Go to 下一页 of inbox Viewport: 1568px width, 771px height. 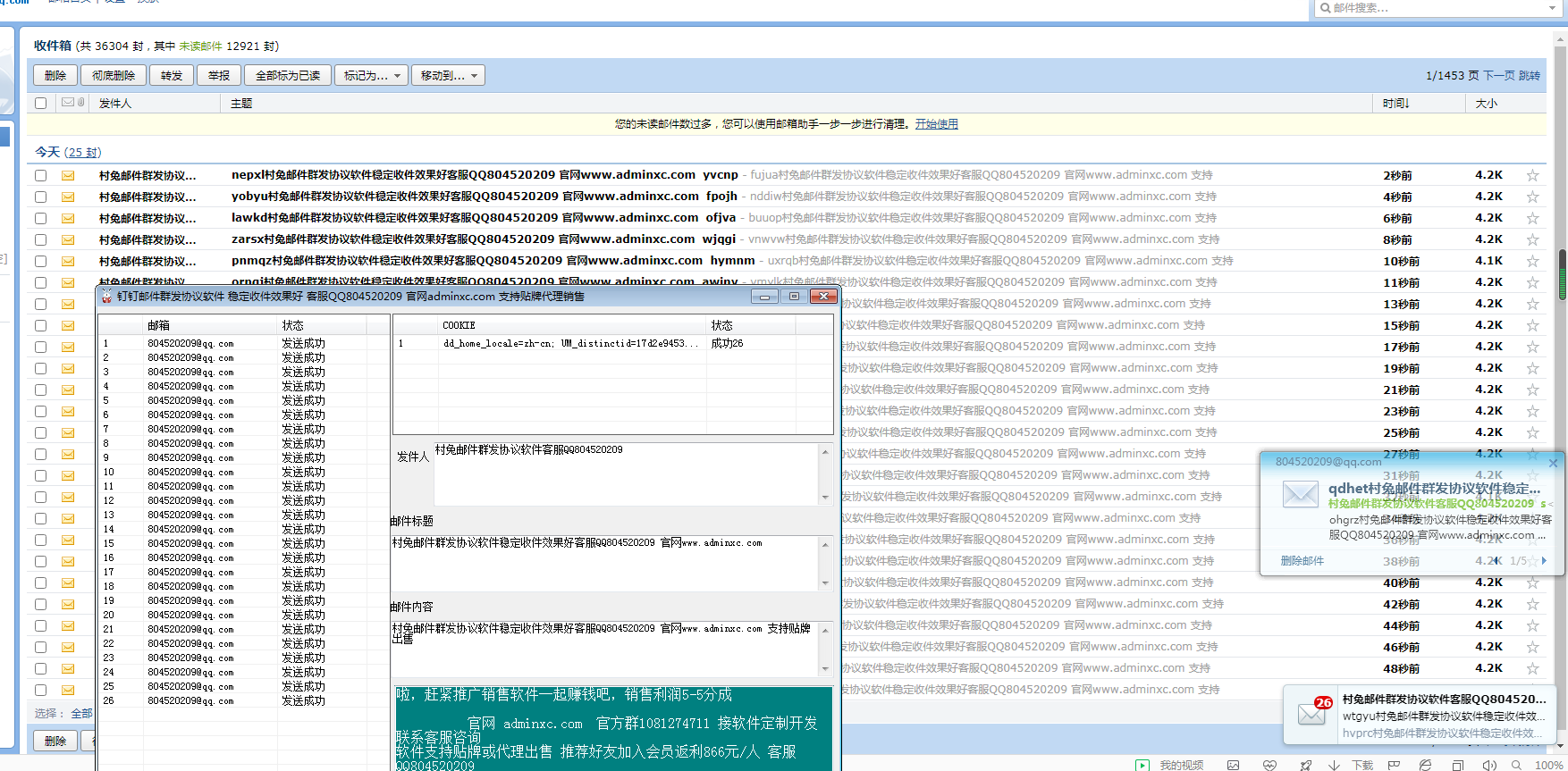tap(1499, 76)
